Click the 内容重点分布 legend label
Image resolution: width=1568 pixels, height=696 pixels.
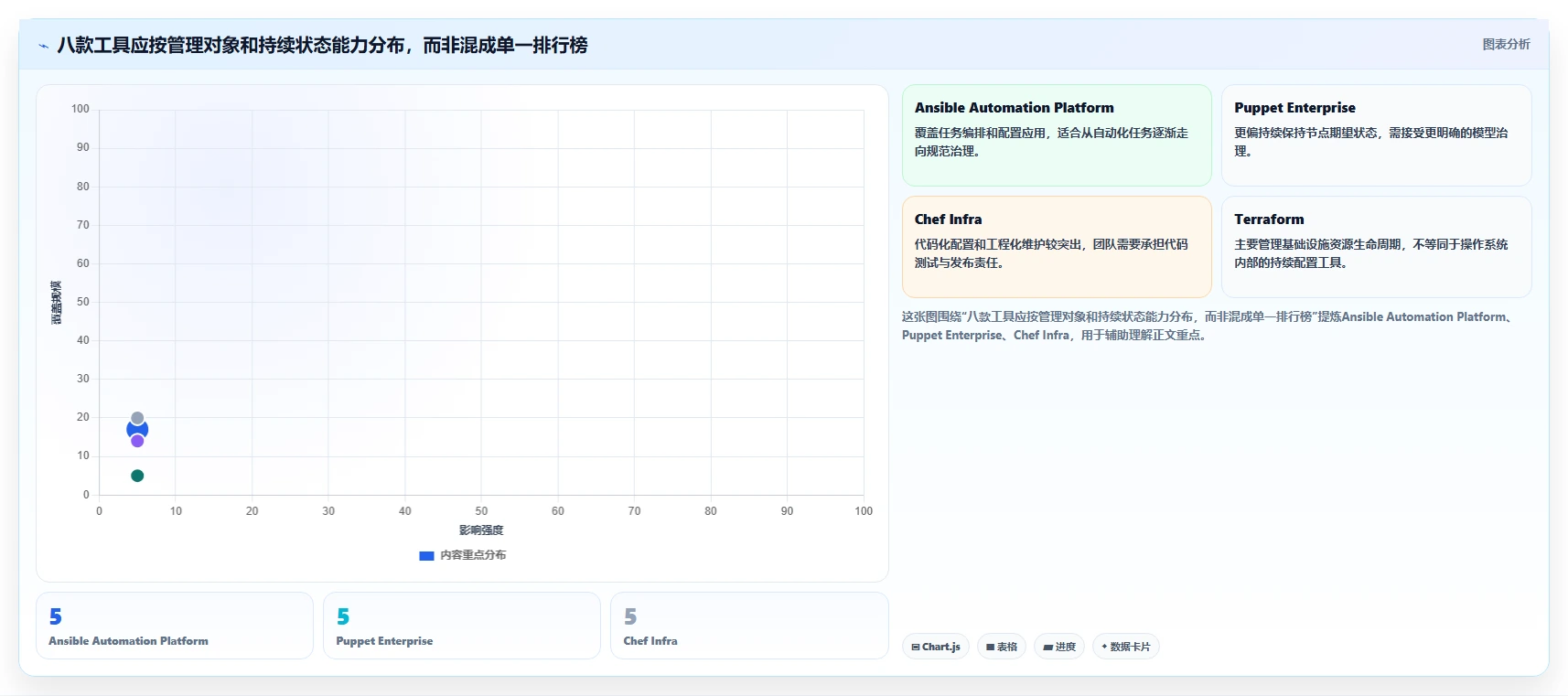(x=473, y=555)
